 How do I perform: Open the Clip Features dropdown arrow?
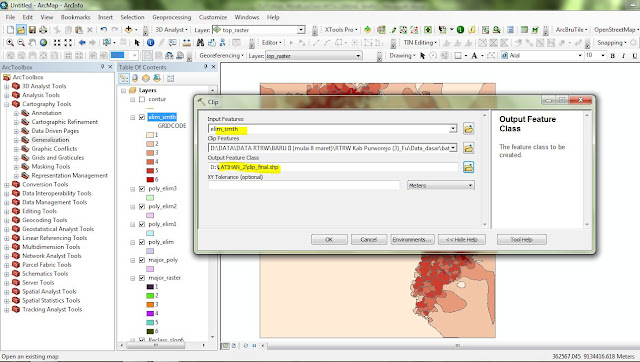pos(453,148)
